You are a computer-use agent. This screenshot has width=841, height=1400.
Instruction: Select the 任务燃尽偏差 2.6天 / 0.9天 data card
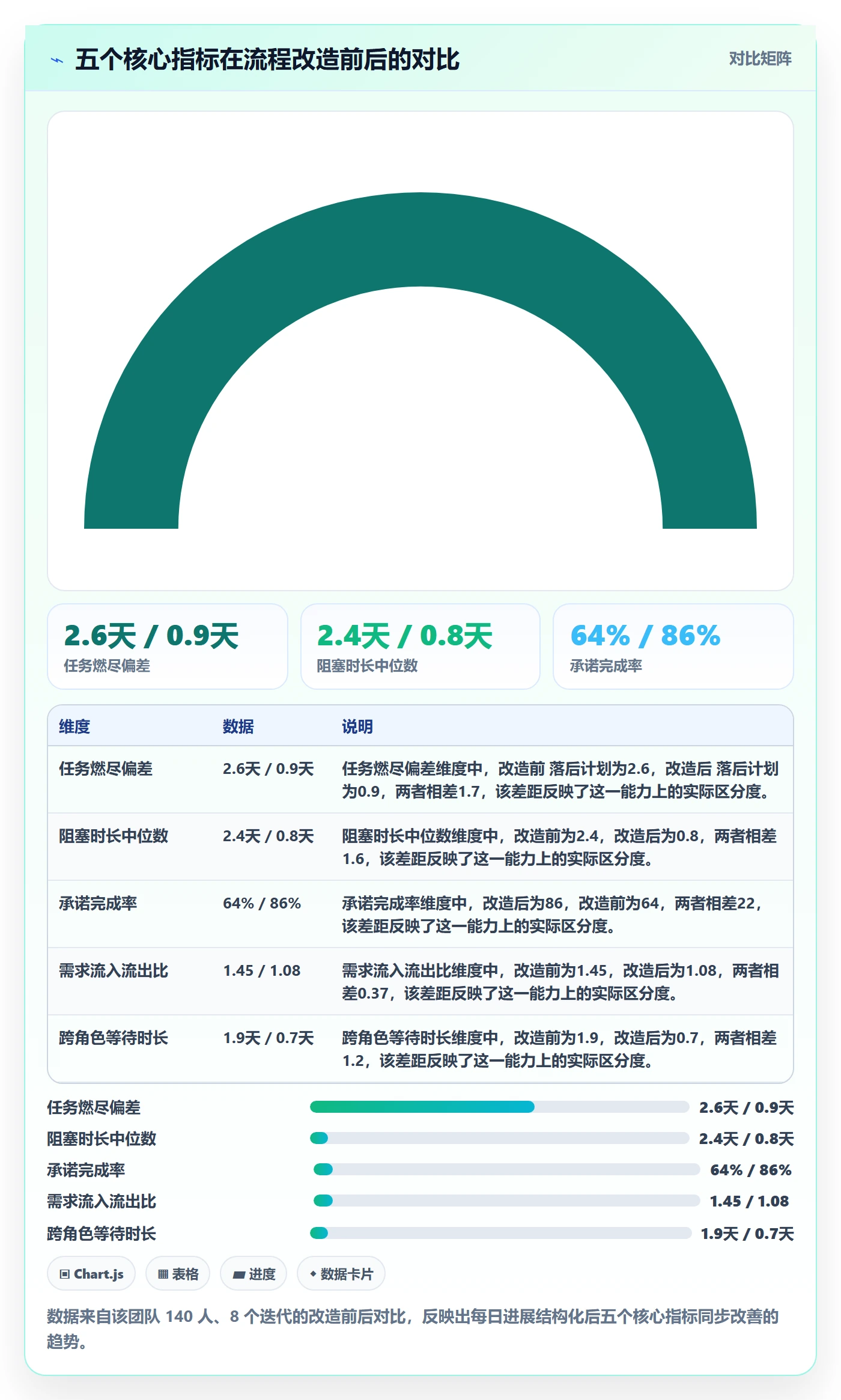tap(168, 647)
